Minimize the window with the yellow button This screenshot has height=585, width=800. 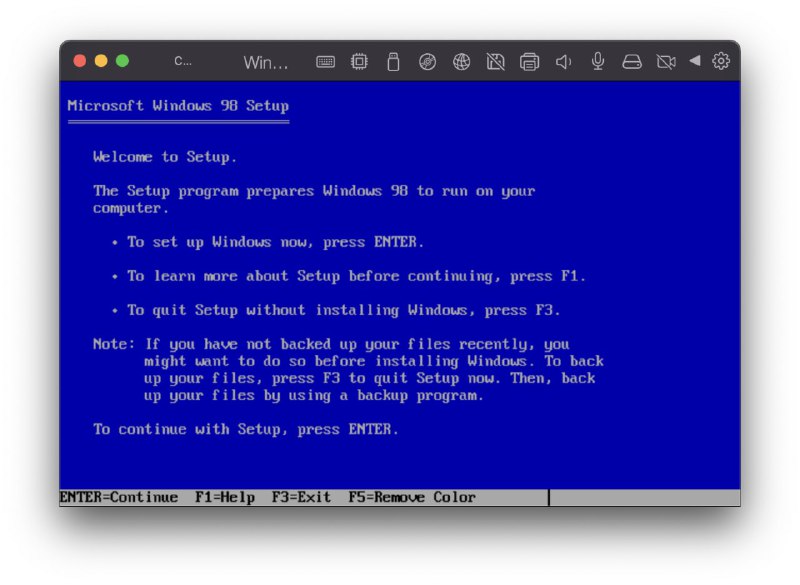coord(101,61)
